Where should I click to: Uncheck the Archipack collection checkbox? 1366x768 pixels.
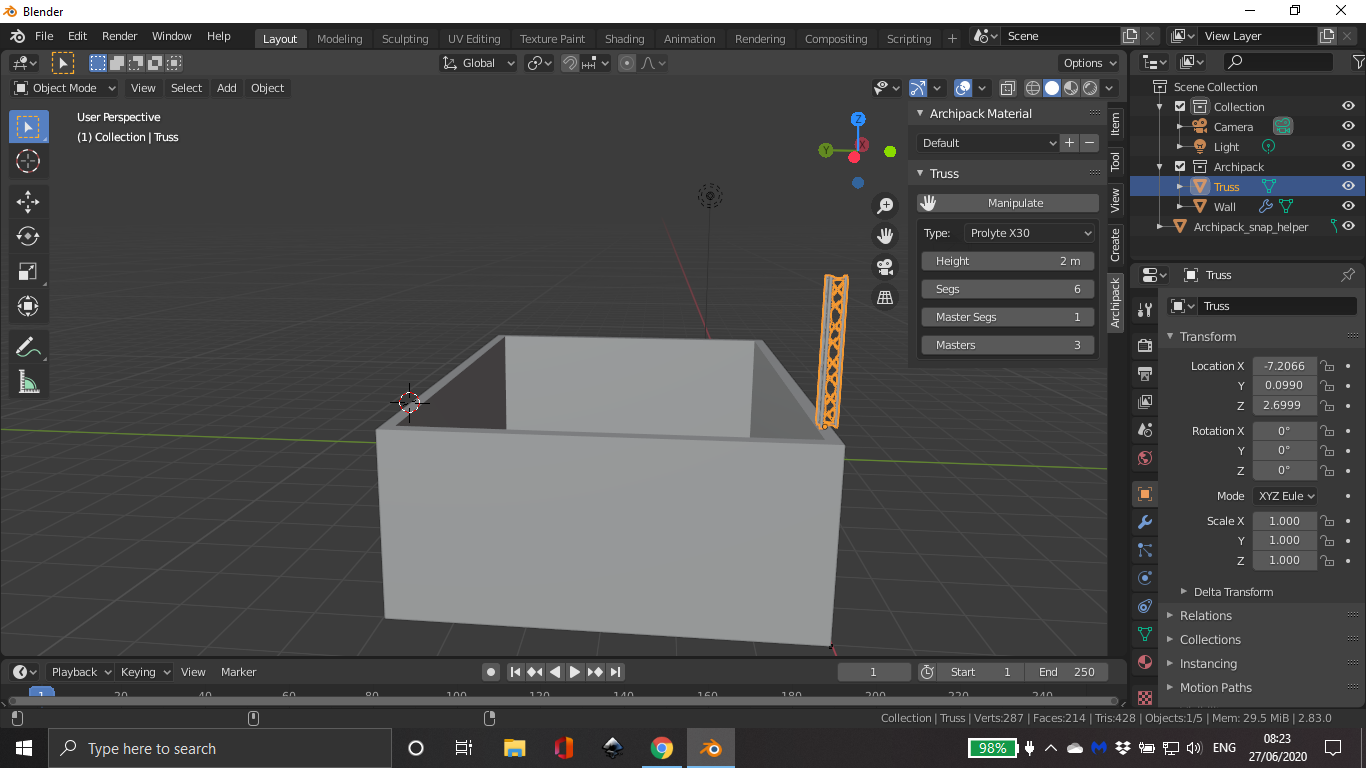pyautogui.click(x=1180, y=166)
